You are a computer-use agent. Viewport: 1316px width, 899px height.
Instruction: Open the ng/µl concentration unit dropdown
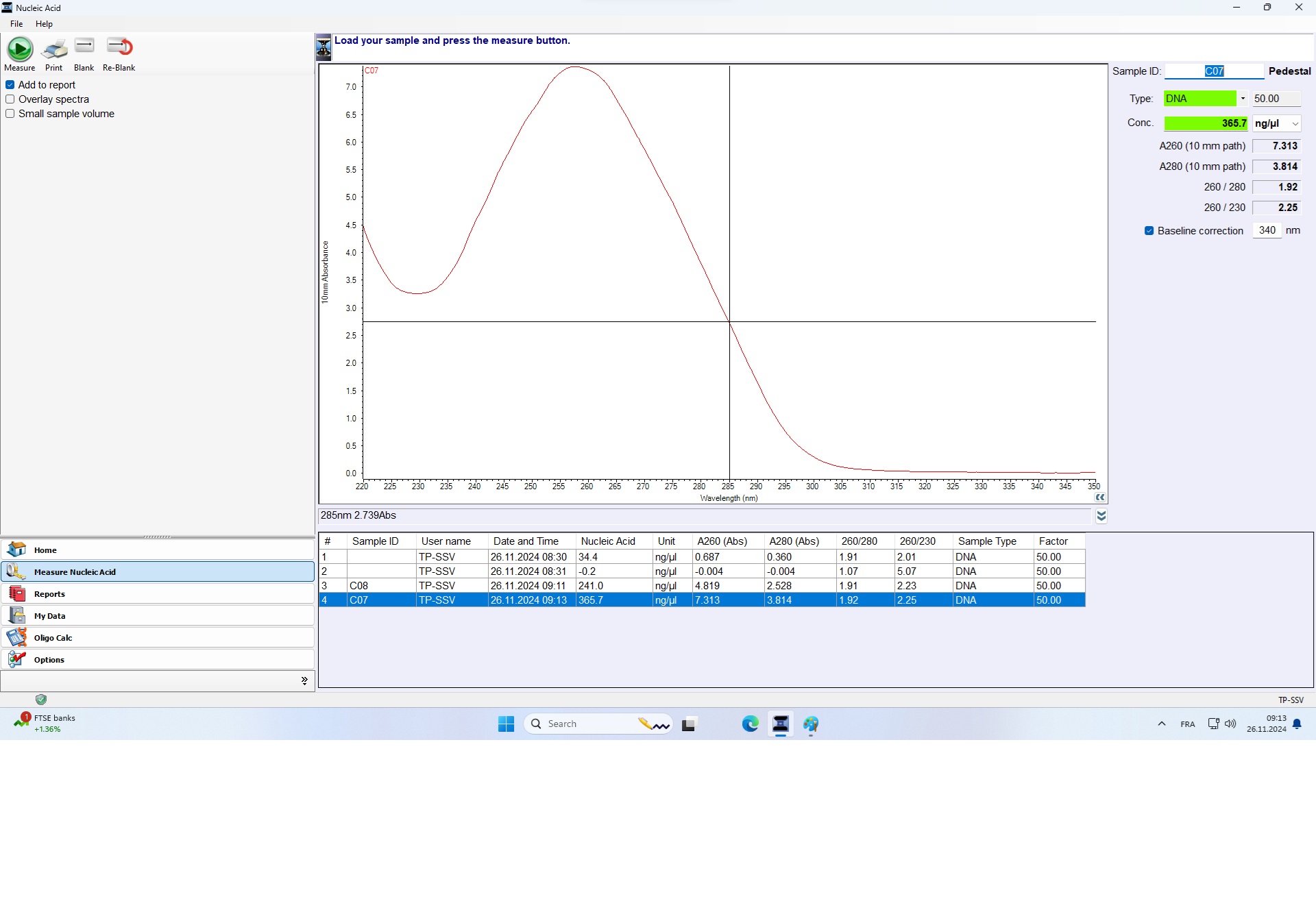(x=1295, y=124)
